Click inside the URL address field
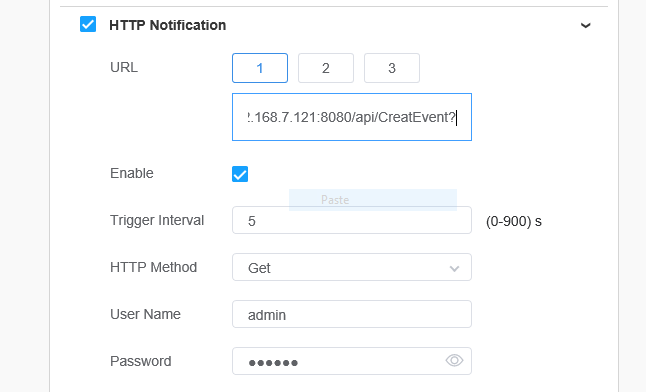The image size is (646, 392). (352, 117)
